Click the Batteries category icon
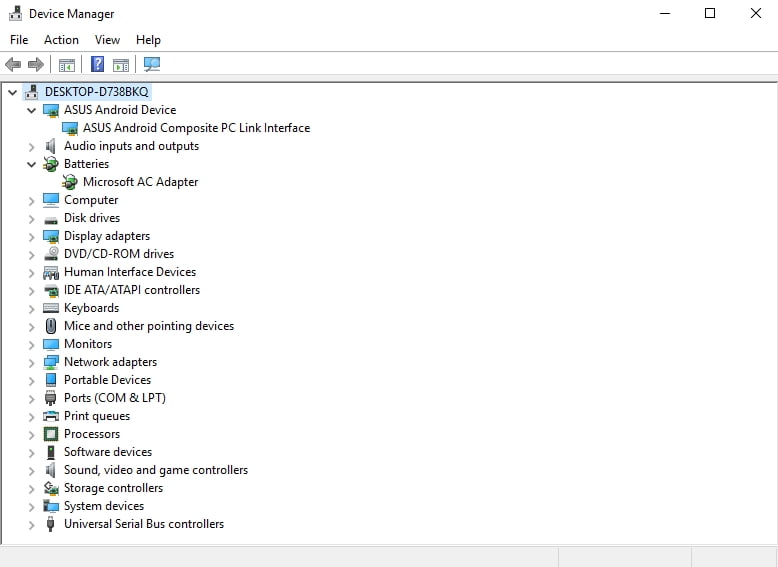Image resolution: width=778 pixels, height=567 pixels. click(51, 164)
